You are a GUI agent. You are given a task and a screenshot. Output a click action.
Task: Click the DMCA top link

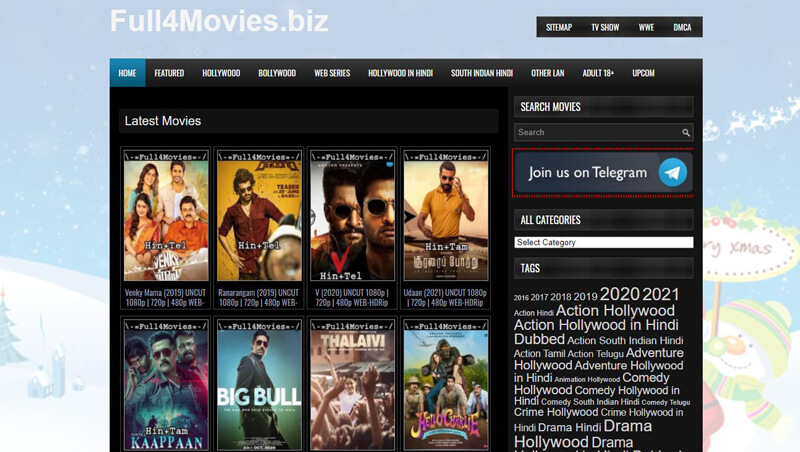click(682, 27)
